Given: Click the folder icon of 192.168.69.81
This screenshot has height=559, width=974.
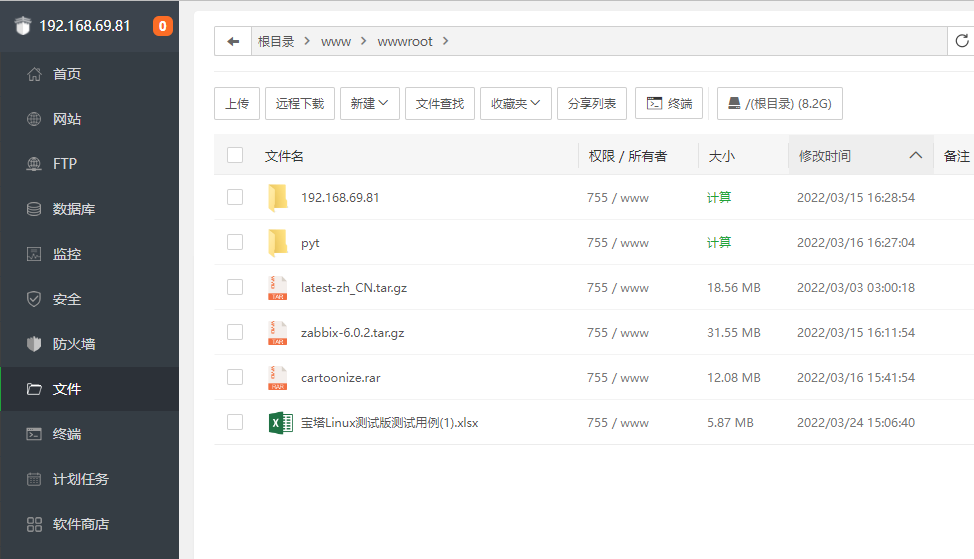Looking at the screenshot, I should [x=278, y=198].
